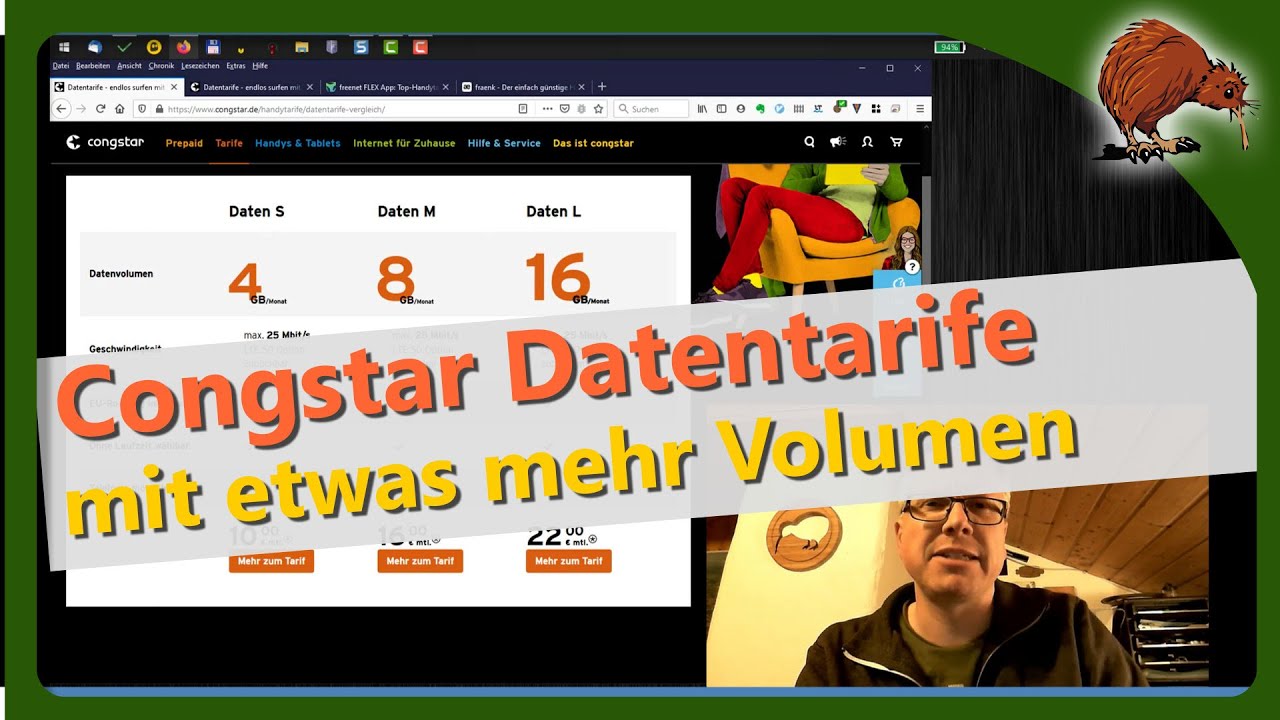Click the 94% battery indicator

pyautogui.click(x=949, y=47)
